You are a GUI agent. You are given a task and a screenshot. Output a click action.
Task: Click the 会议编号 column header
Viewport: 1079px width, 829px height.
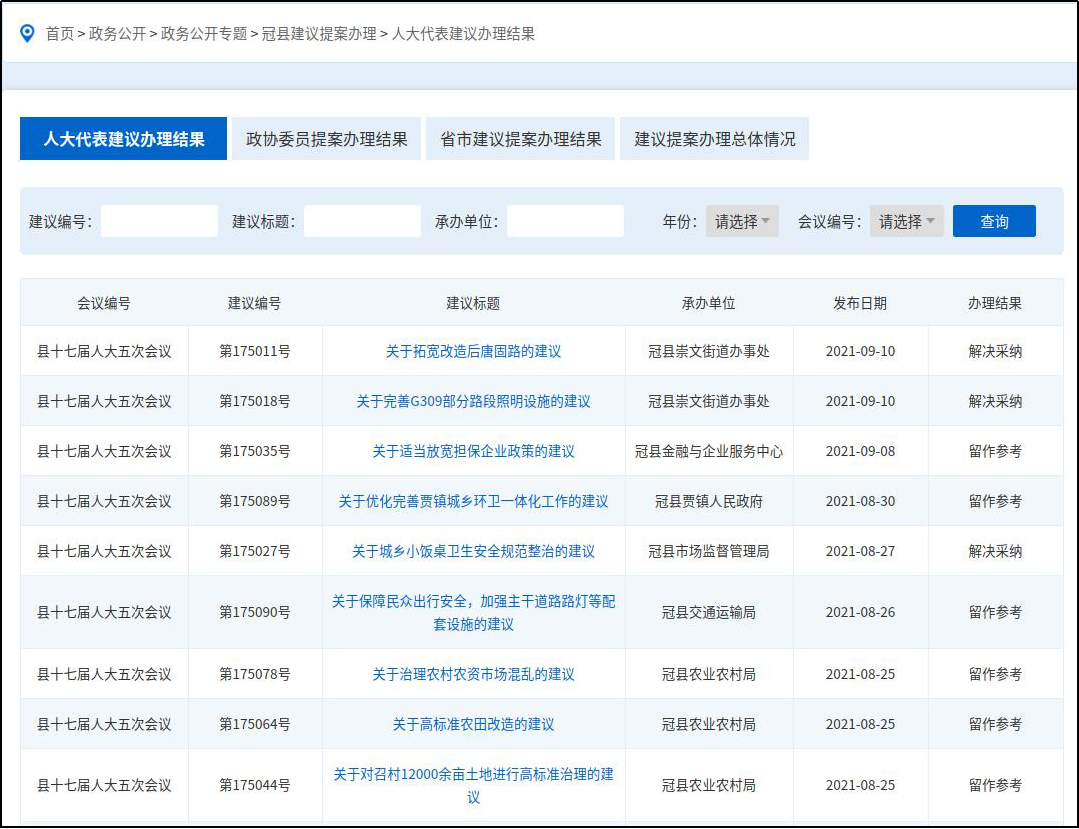tap(104, 303)
